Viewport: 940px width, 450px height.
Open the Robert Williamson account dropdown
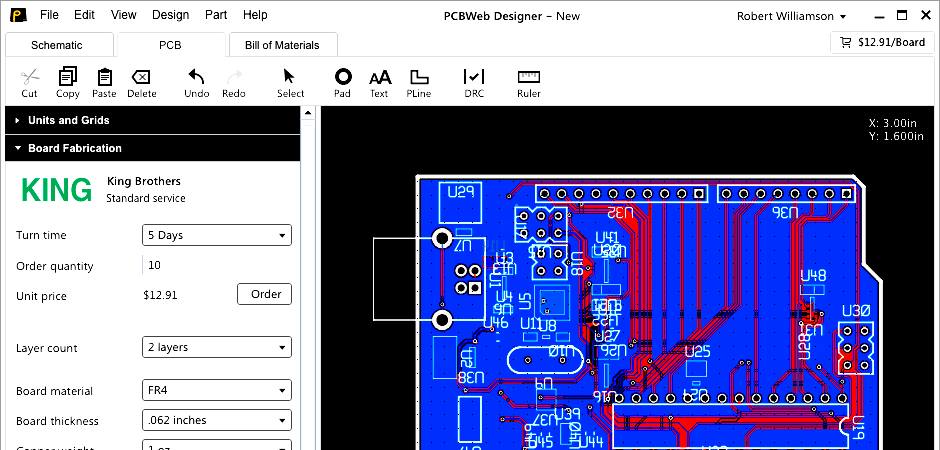click(x=791, y=16)
